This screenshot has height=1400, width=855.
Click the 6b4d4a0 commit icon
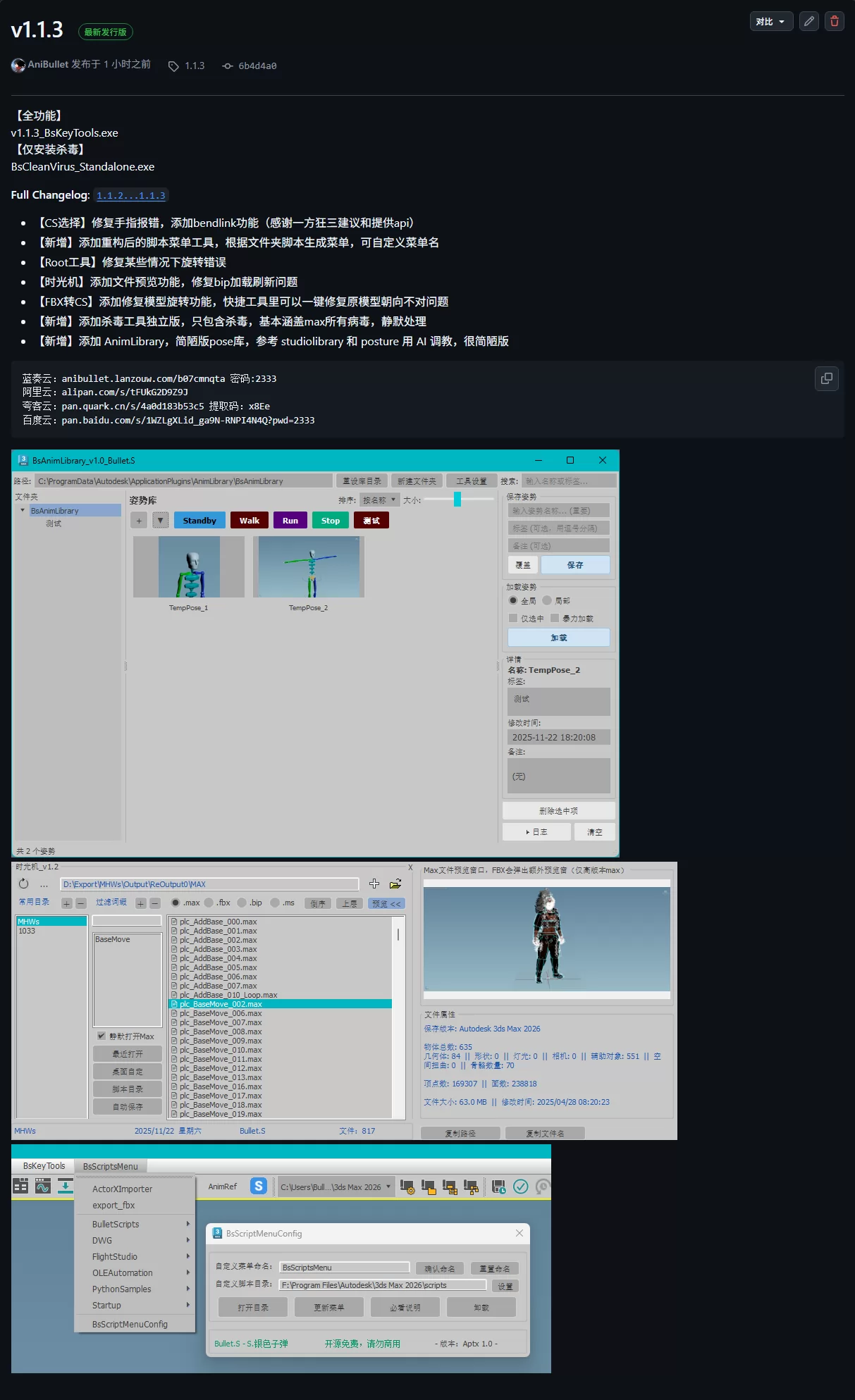point(228,66)
